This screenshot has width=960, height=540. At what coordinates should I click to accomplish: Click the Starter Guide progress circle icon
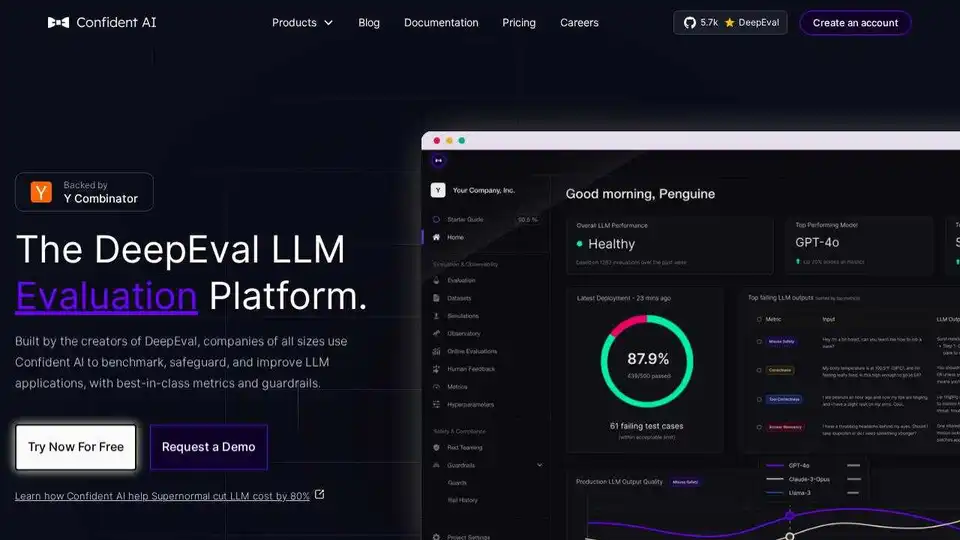tap(436, 219)
